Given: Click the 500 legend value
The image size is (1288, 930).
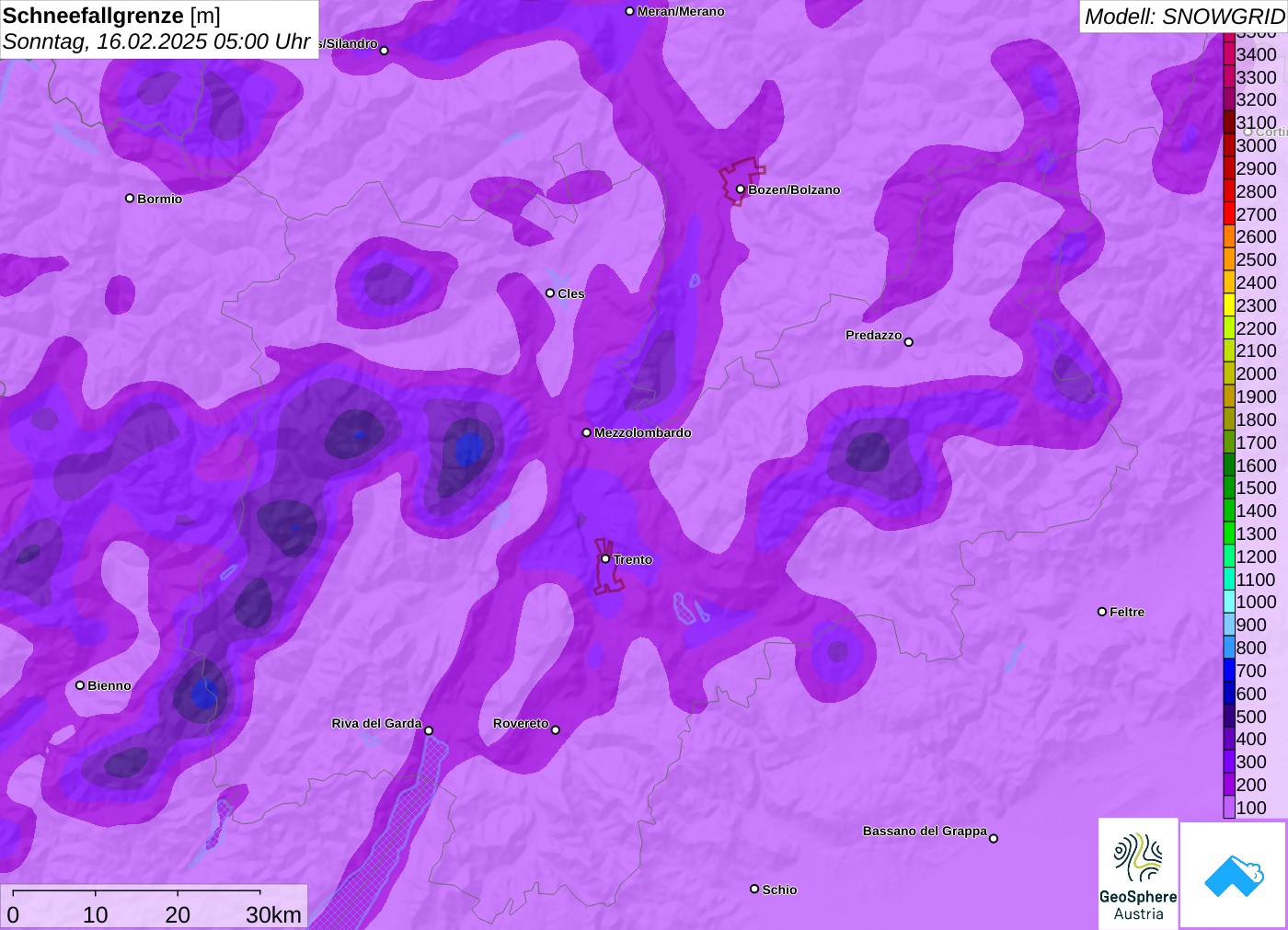Looking at the screenshot, I should pos(1251,717).
